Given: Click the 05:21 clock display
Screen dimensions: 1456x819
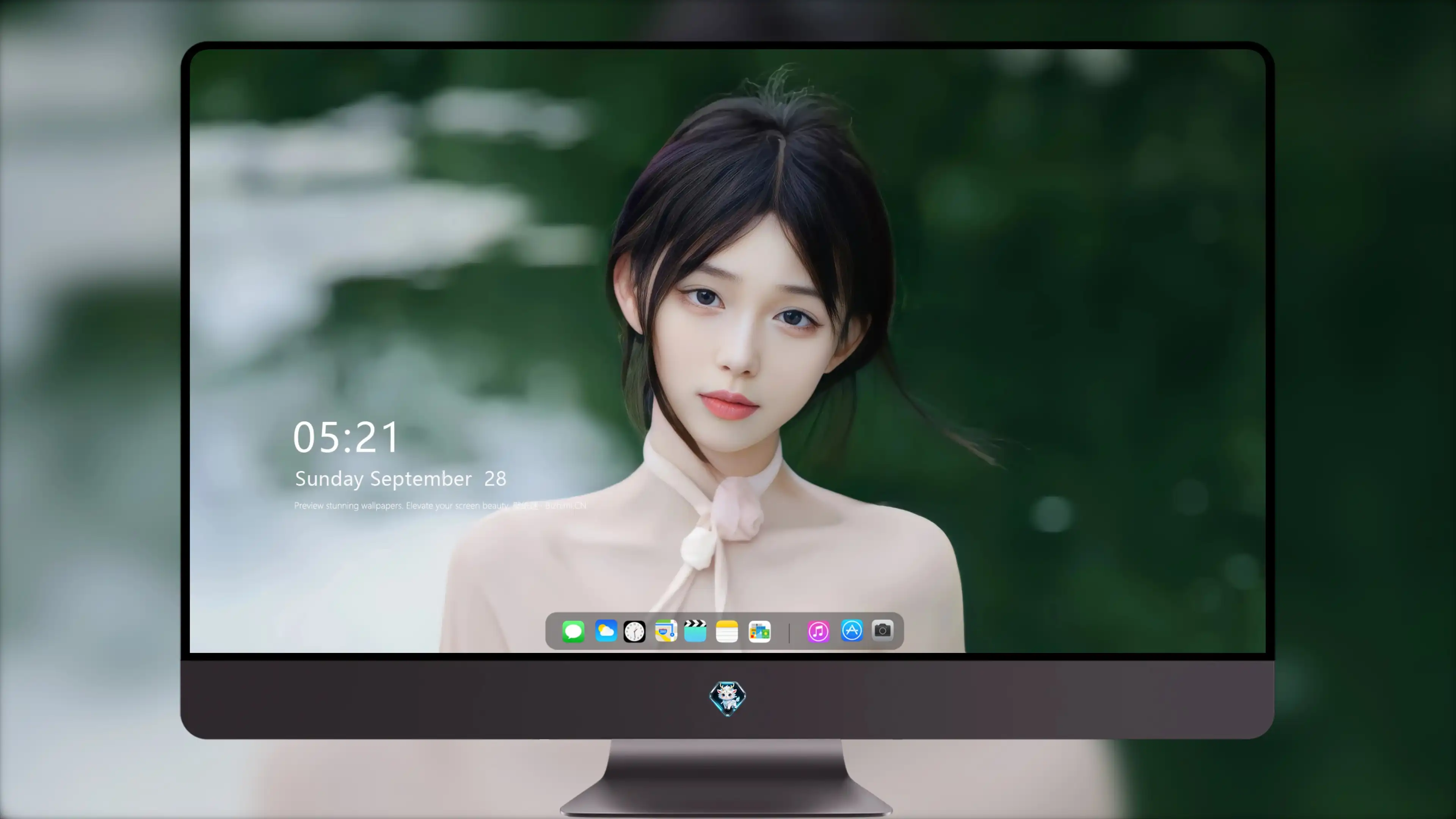Looking at the screenshot, I should [346, 437].
